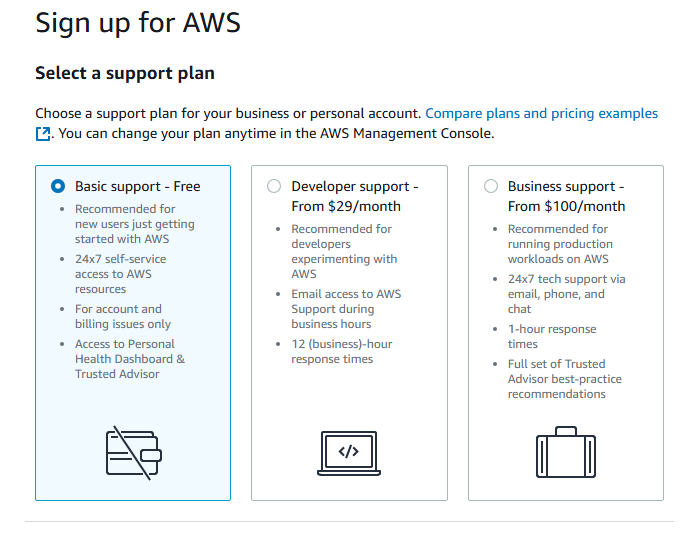This screenshot has width=693, height=546.
Task: Click the Developer support plan card
Action: point(349,333)
